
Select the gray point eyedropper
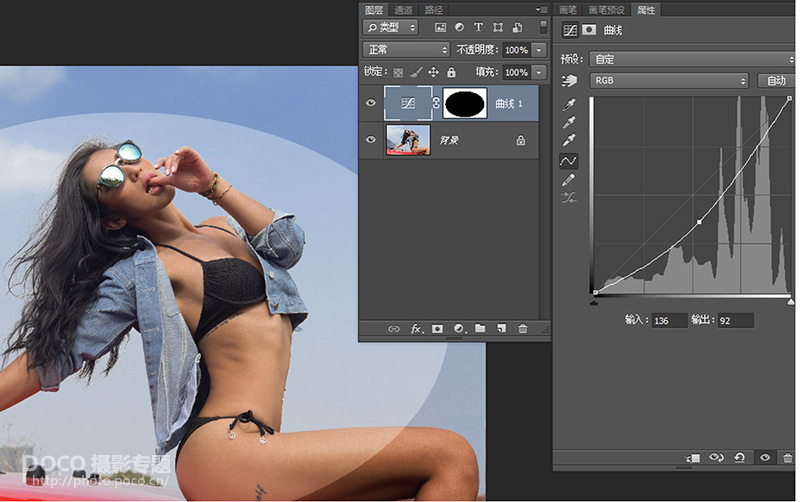click(569, 122)
